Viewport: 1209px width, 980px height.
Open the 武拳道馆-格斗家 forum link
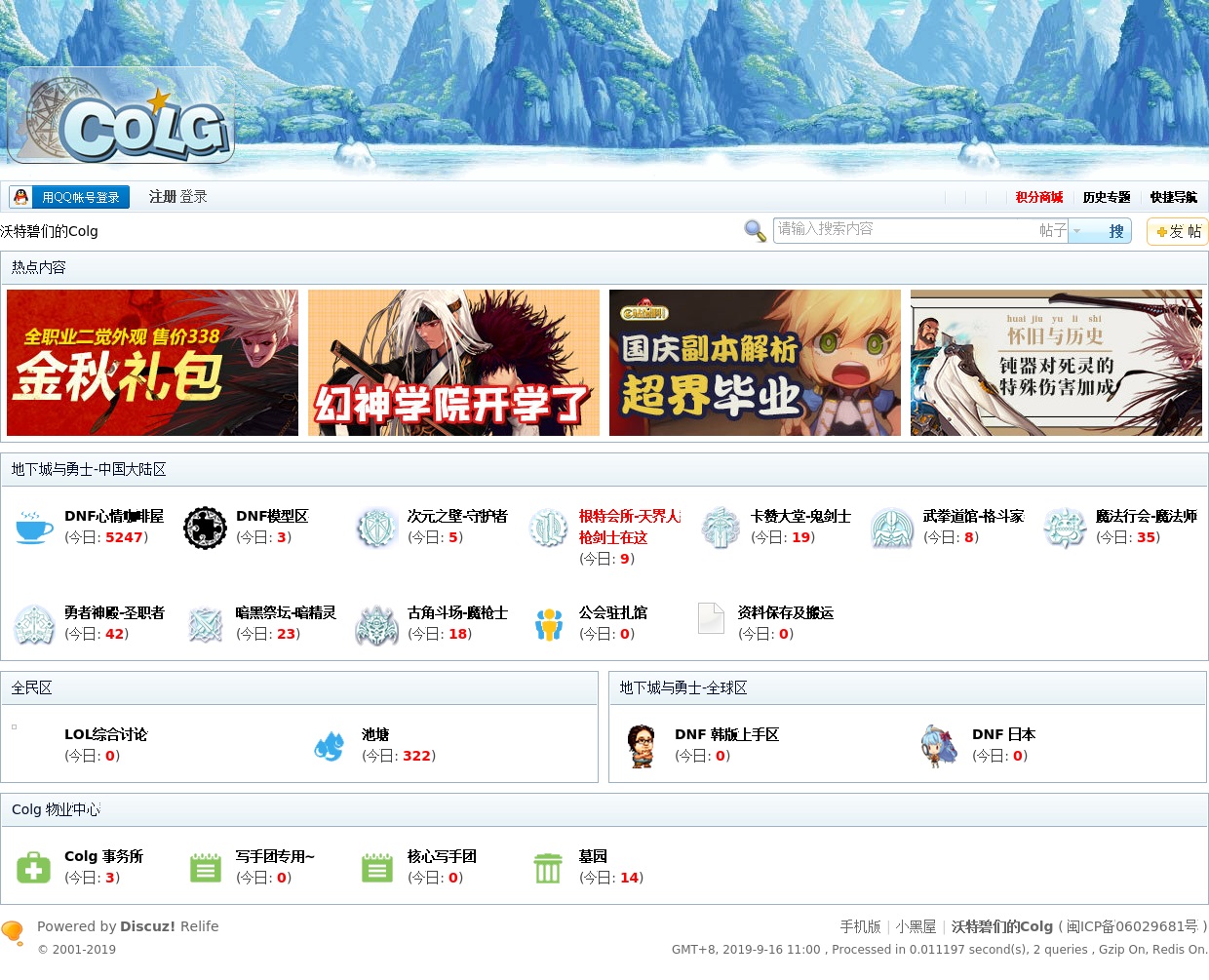click(x=973, y=516)
